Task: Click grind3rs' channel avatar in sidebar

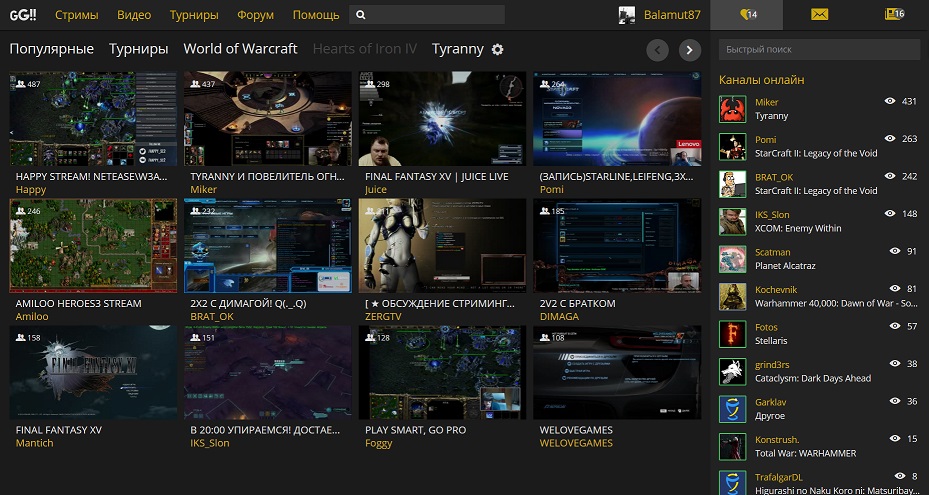Action: click(732, 372)
